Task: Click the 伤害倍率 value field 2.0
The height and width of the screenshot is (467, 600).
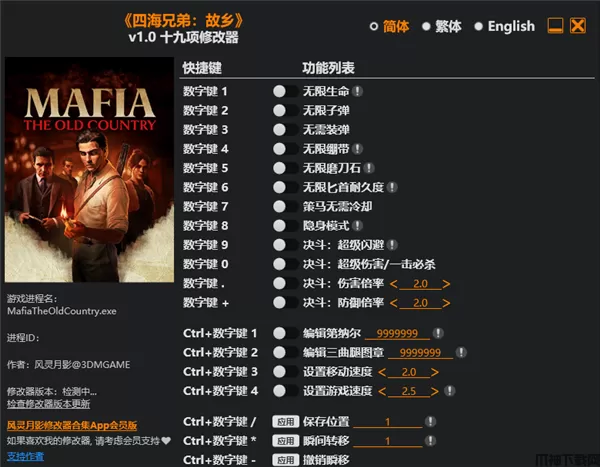Action: coord(420,284)
